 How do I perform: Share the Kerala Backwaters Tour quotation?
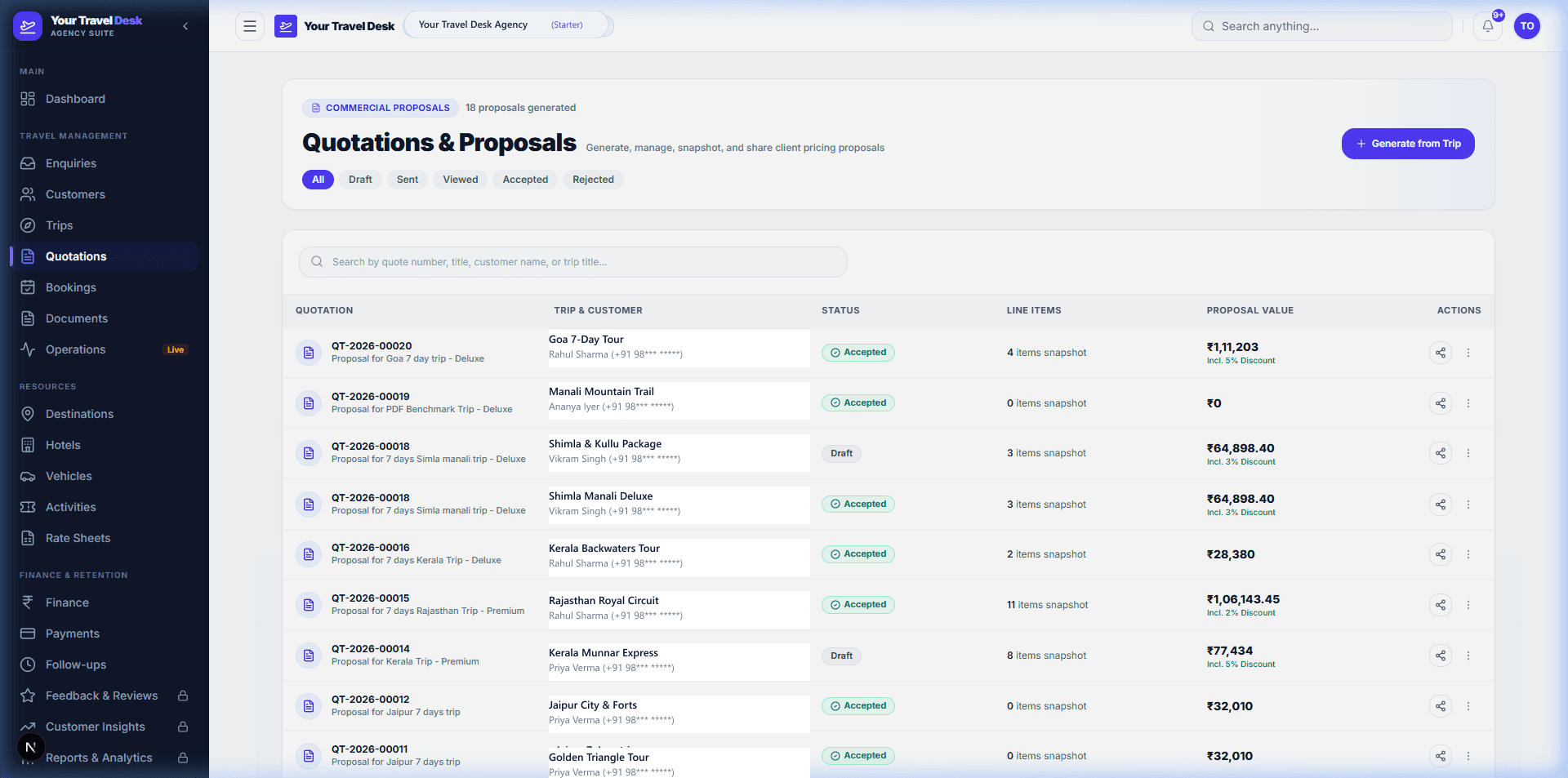pos(1441,554)
